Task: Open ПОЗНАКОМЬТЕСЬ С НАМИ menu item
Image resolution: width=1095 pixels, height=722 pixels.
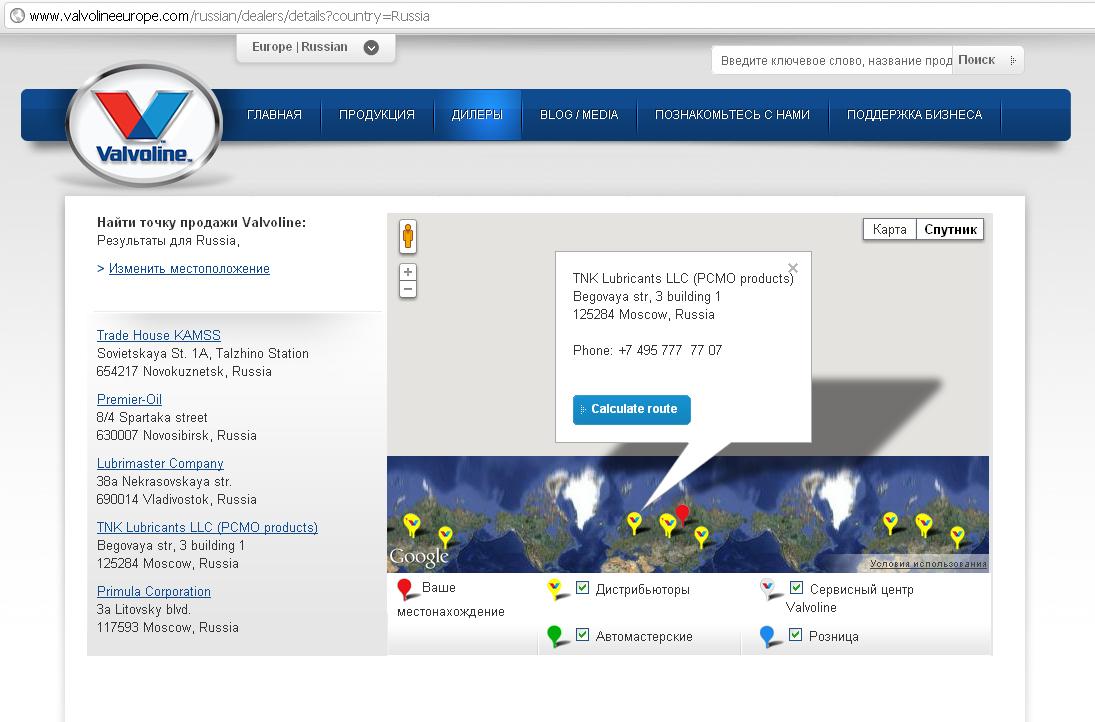Action: click(x=733, y=115)
